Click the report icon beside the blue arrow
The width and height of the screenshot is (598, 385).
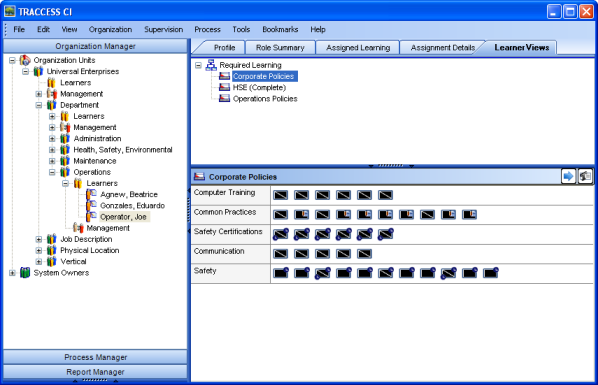tap(585, 176)
